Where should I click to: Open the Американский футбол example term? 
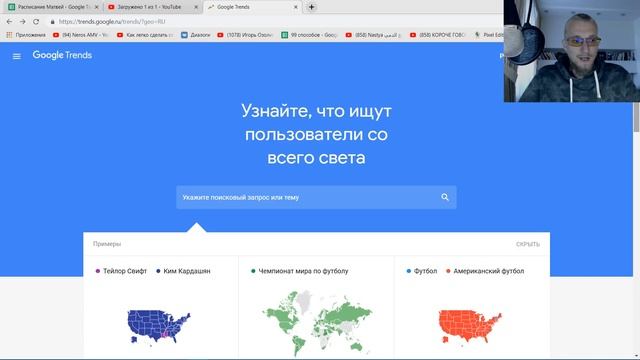(x=489, y=271)
